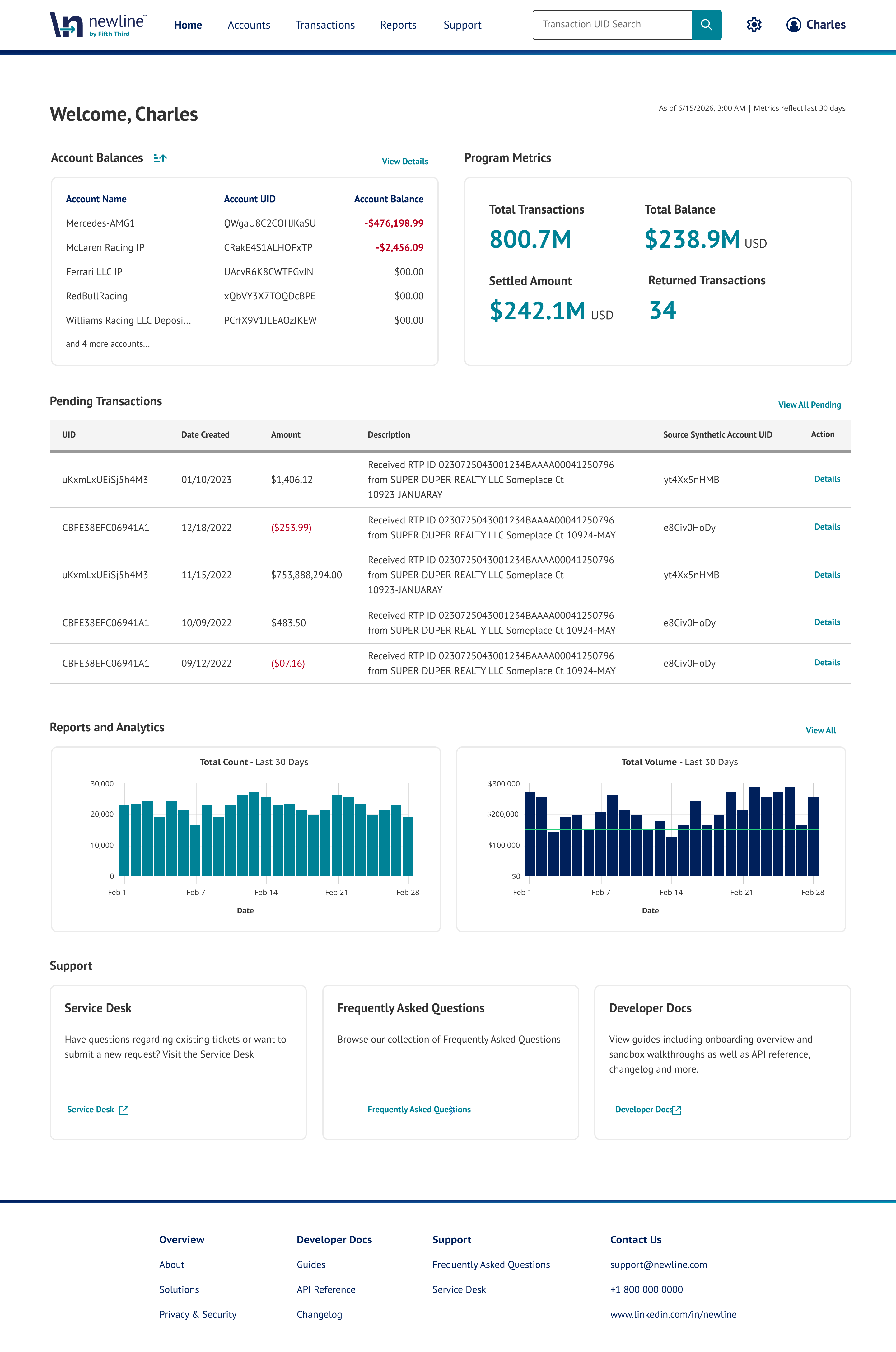Image resolution: width=896 pixels, height=1352 pixels.
Task: Click external link icon beside Developer Docs
Action: [677, 1110]
